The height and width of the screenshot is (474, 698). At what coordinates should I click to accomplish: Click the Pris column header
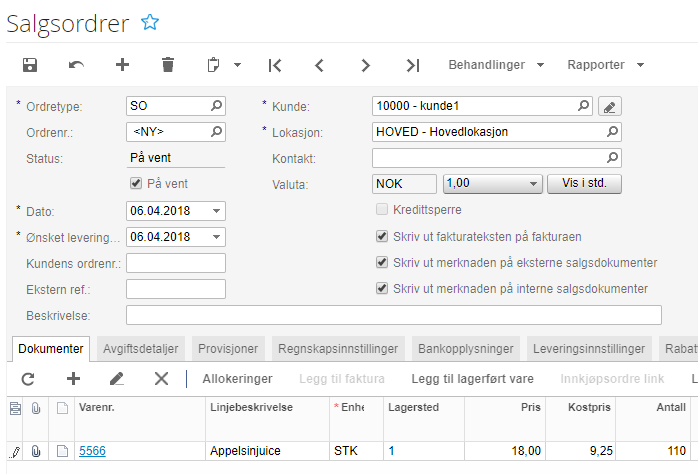[x=505, y=419]
